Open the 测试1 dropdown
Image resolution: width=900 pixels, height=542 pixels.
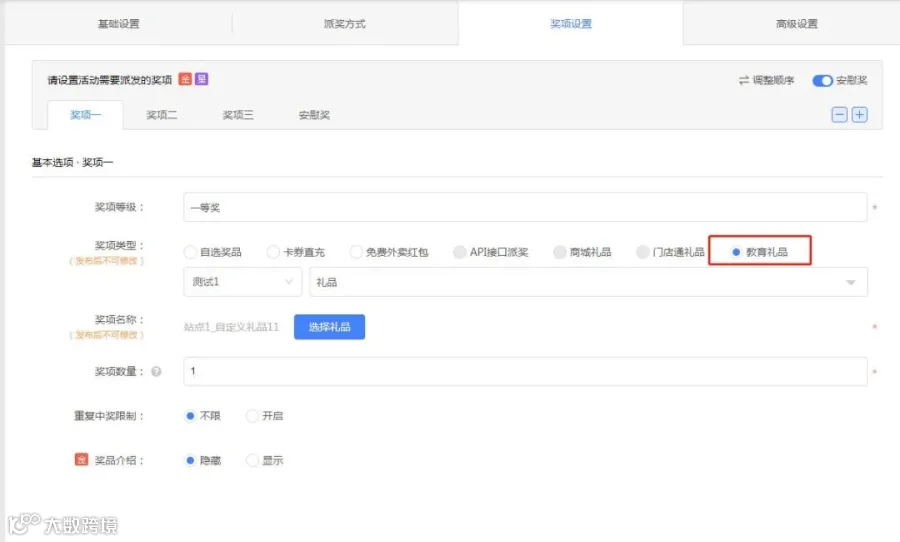point(242,282)
